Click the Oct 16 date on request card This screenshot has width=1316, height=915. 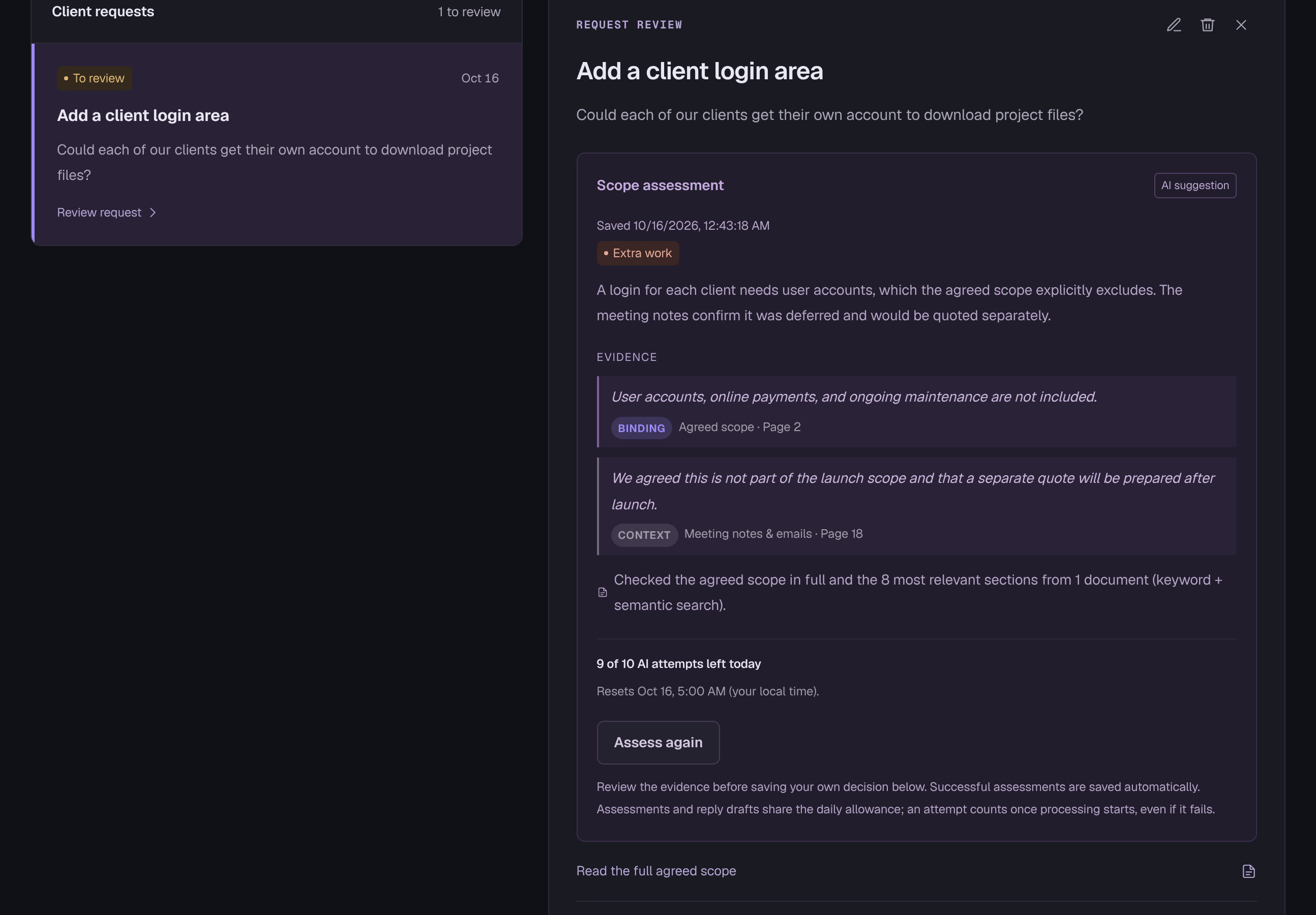point(480,78)
